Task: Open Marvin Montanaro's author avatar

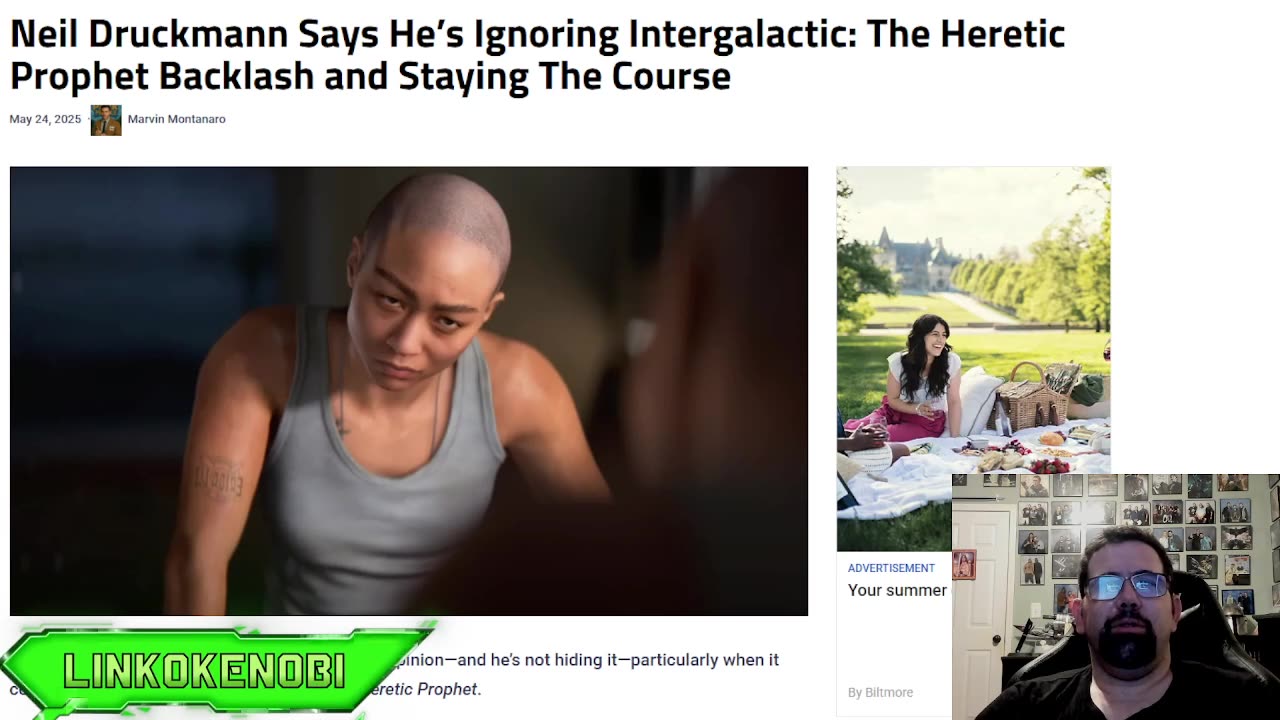Action: click(106, 120)
